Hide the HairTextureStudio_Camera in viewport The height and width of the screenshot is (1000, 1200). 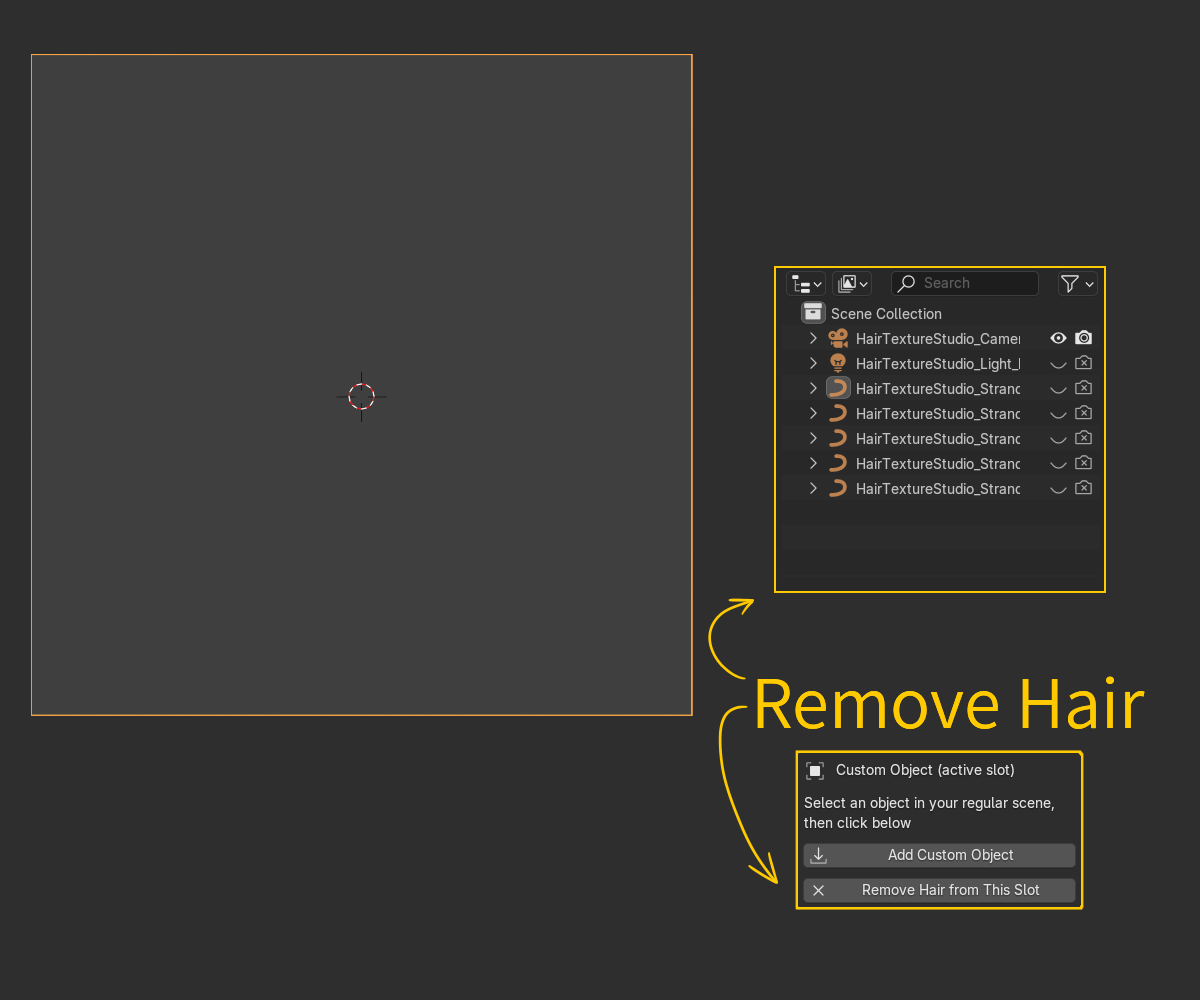pyautogui.click(x=1058, y=339)
